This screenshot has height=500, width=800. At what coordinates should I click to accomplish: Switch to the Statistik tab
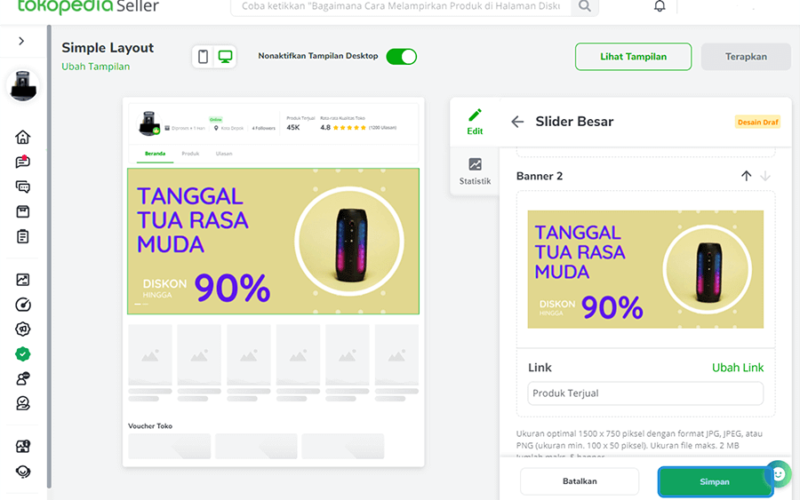(x=474, y=171)
